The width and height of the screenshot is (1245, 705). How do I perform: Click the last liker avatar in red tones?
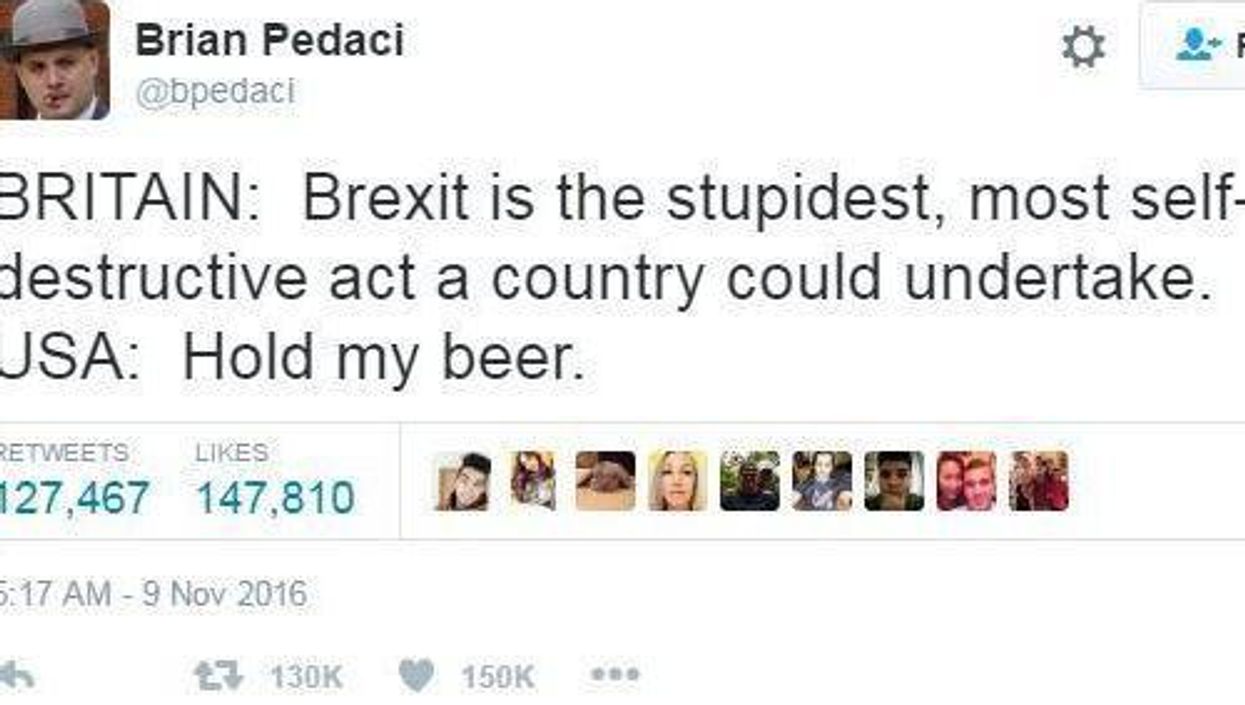tap(1039, 481)
